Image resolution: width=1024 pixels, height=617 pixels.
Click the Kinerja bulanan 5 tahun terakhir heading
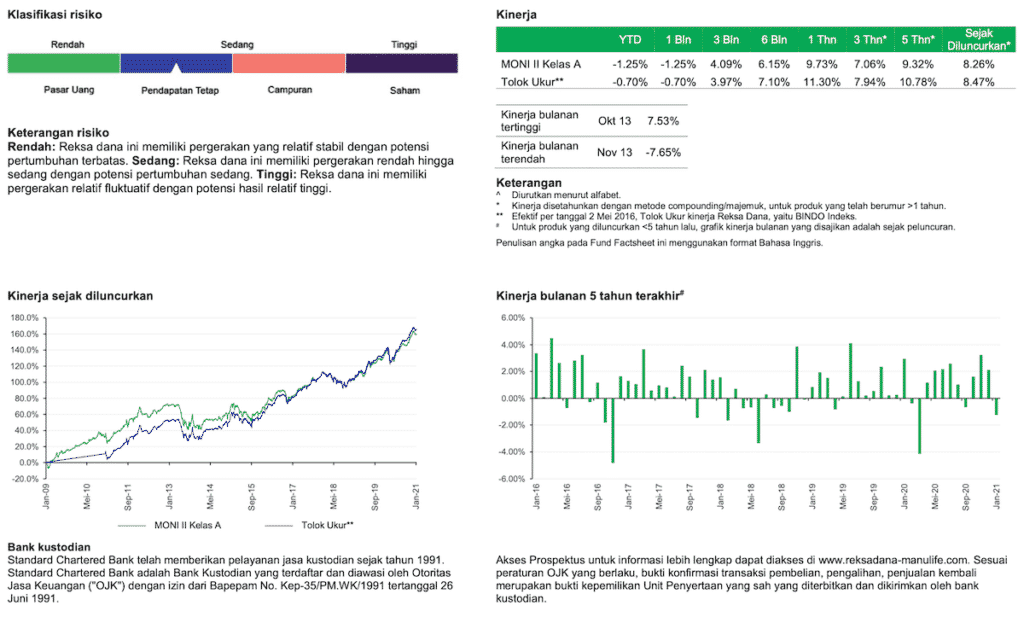click(589, 296)
